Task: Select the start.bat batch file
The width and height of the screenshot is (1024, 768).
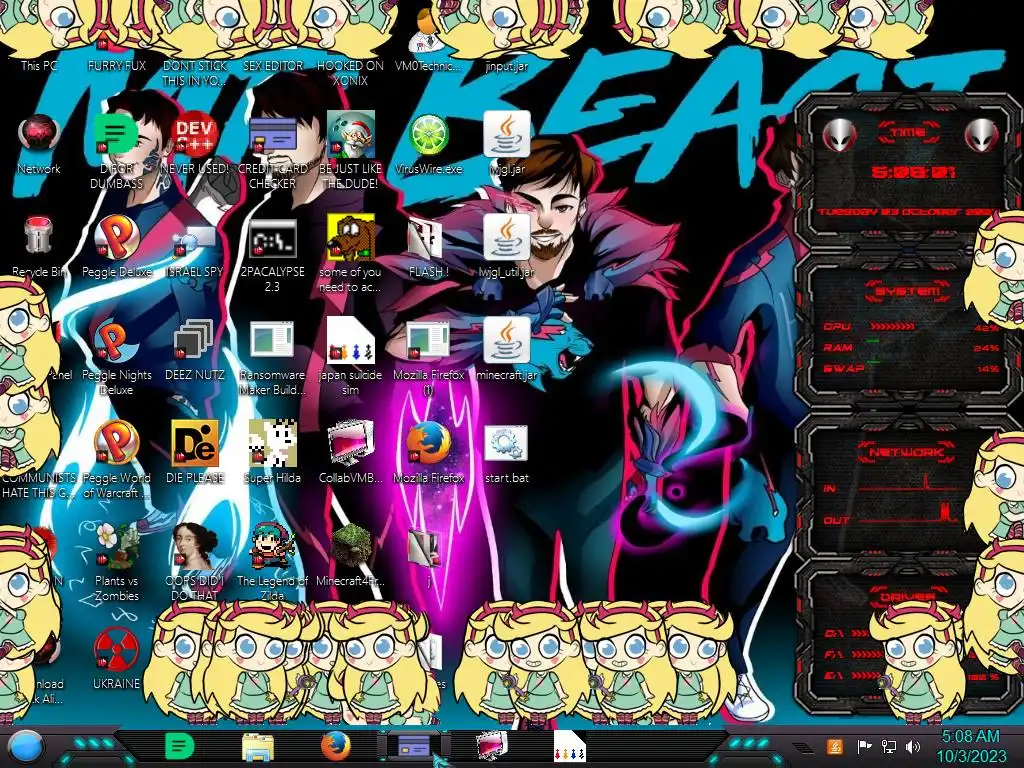Action: coord(507,453)
